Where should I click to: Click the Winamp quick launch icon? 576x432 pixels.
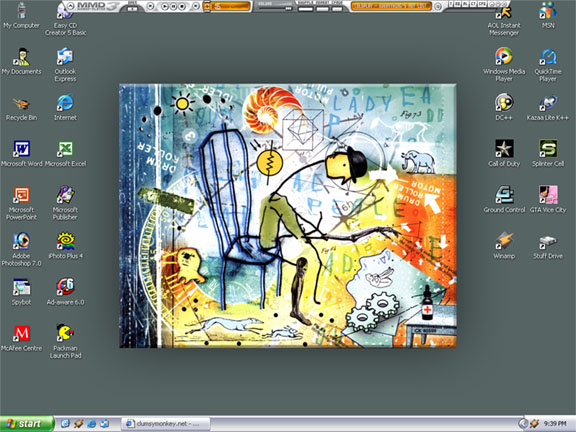pyautogui.click(x=78, y=424)
